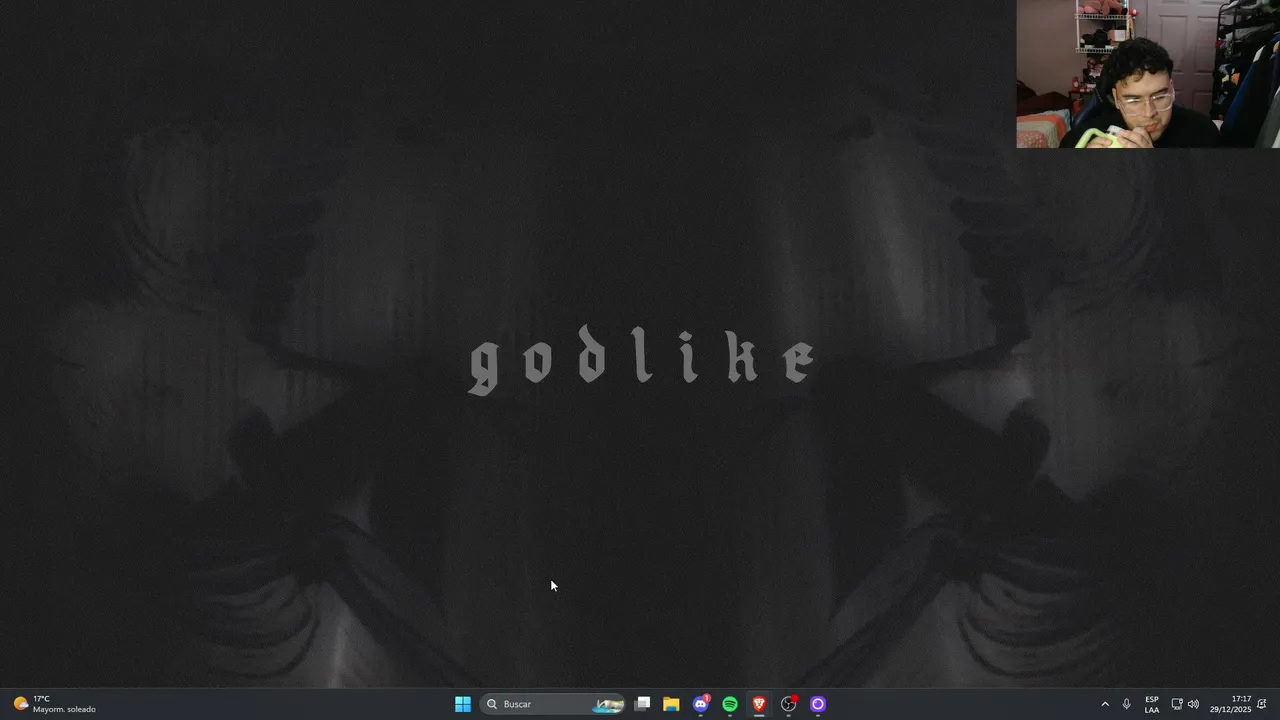Open the volume speaker icon
The height and width of the screenshot is (720, 1280).
(x=1193, y=704)
